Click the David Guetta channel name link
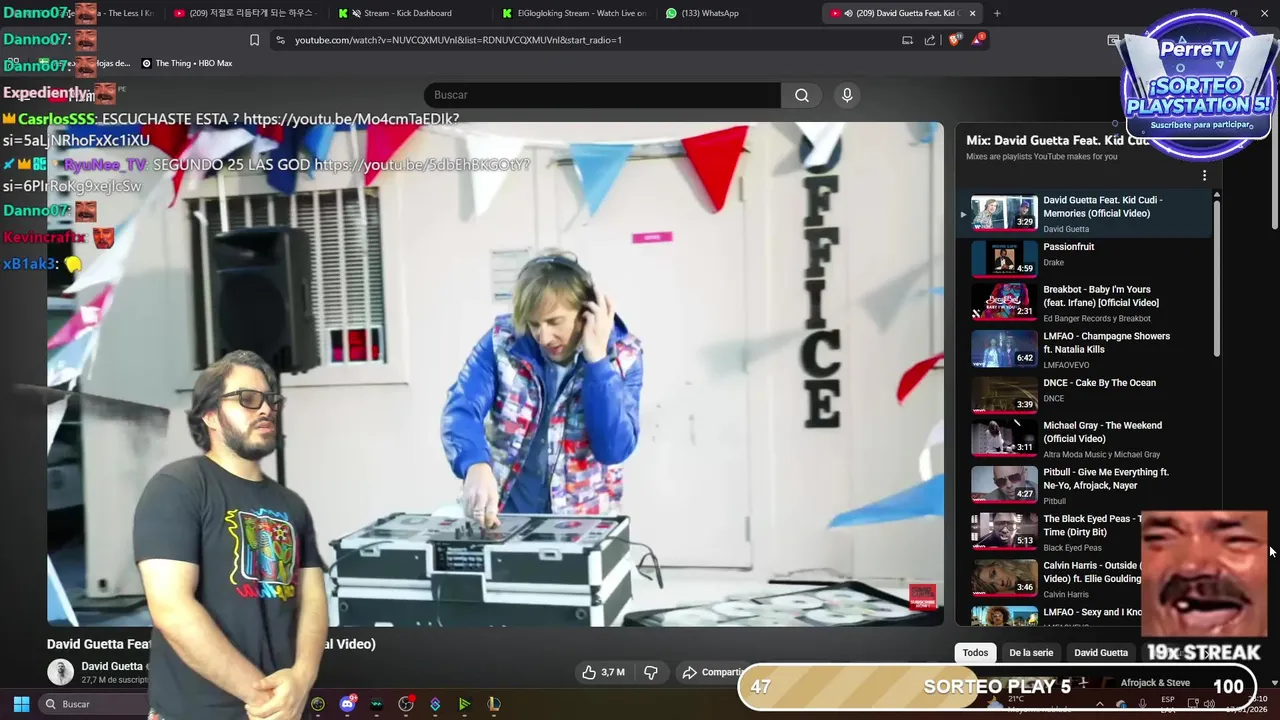 (x=113, y=666)
